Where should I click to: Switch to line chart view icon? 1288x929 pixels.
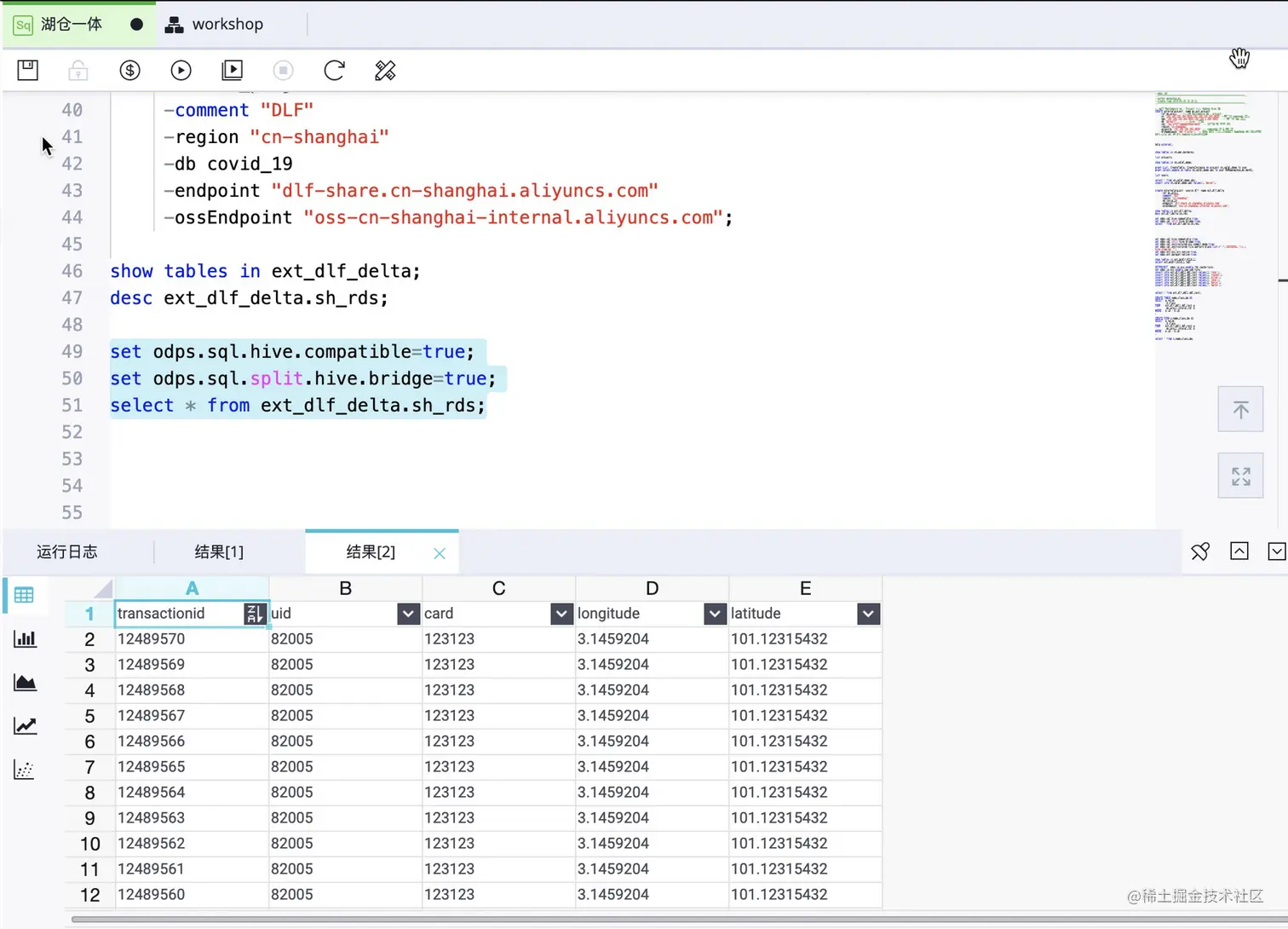tap(25, 725)
